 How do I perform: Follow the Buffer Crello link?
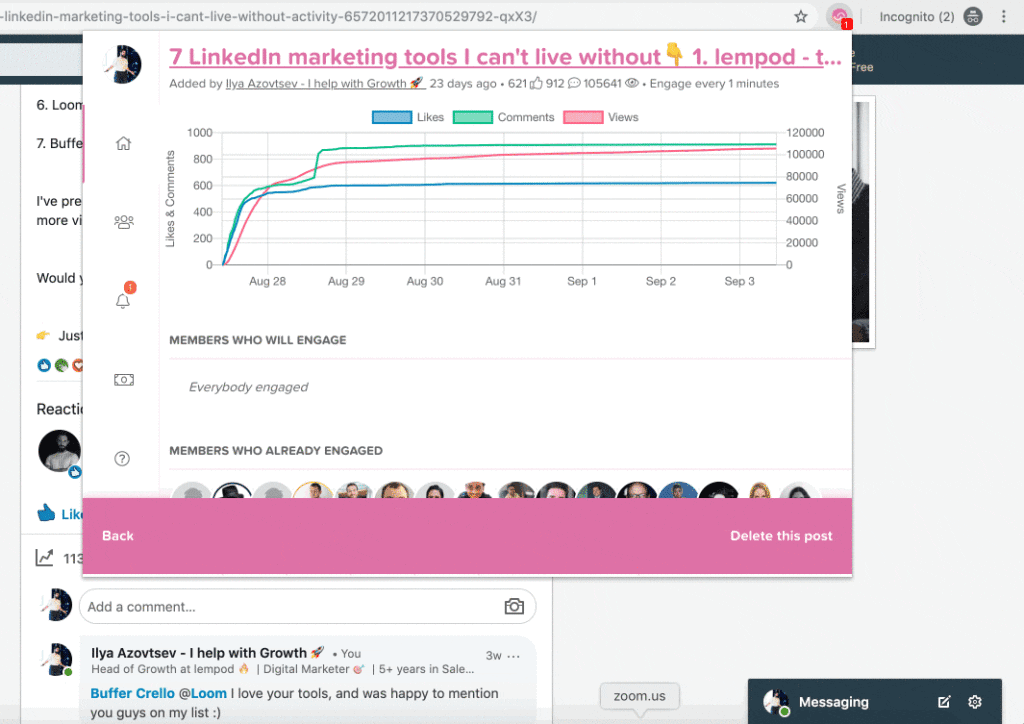133,693
